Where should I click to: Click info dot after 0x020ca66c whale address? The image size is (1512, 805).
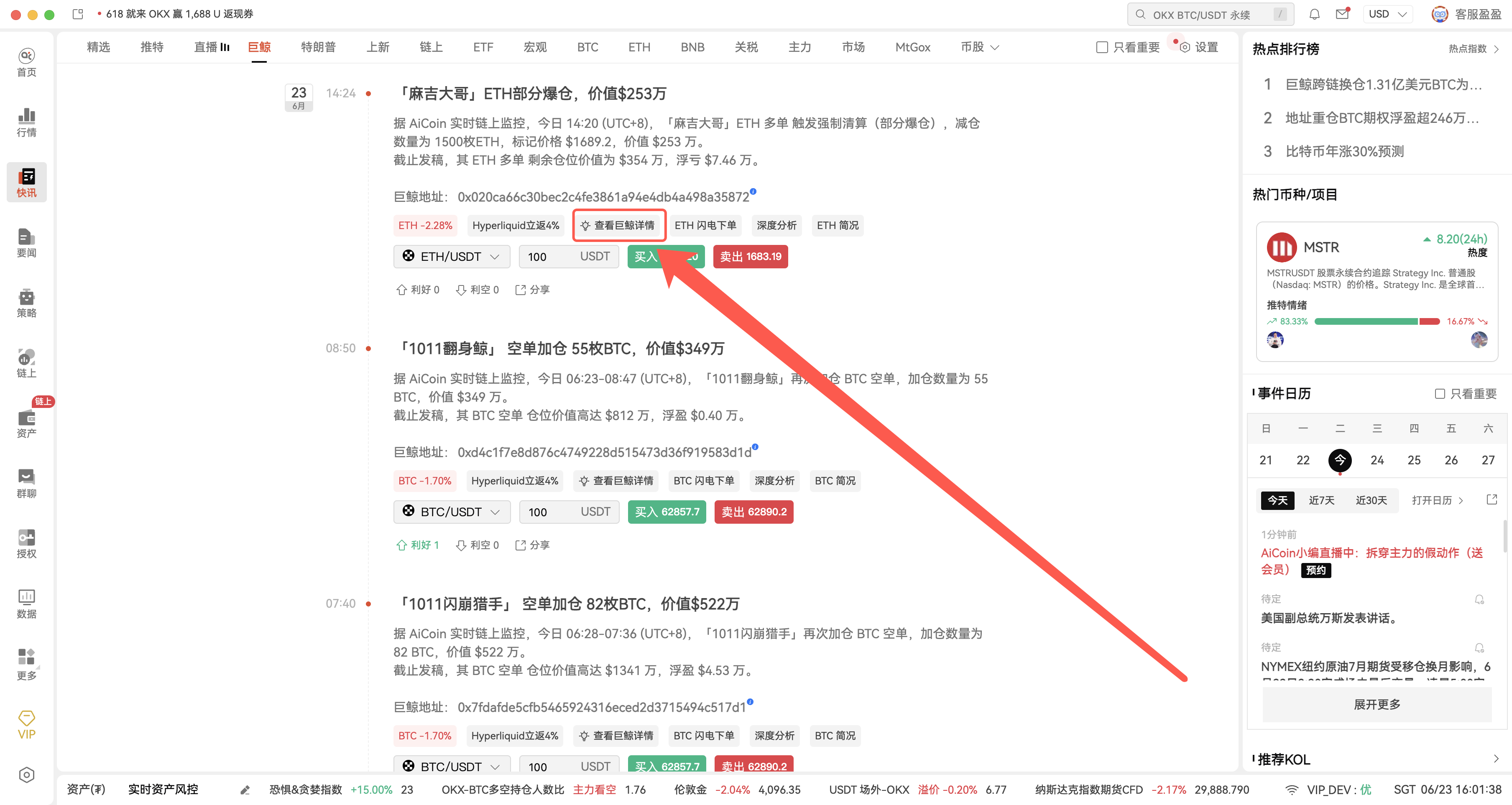click(753, 191)
